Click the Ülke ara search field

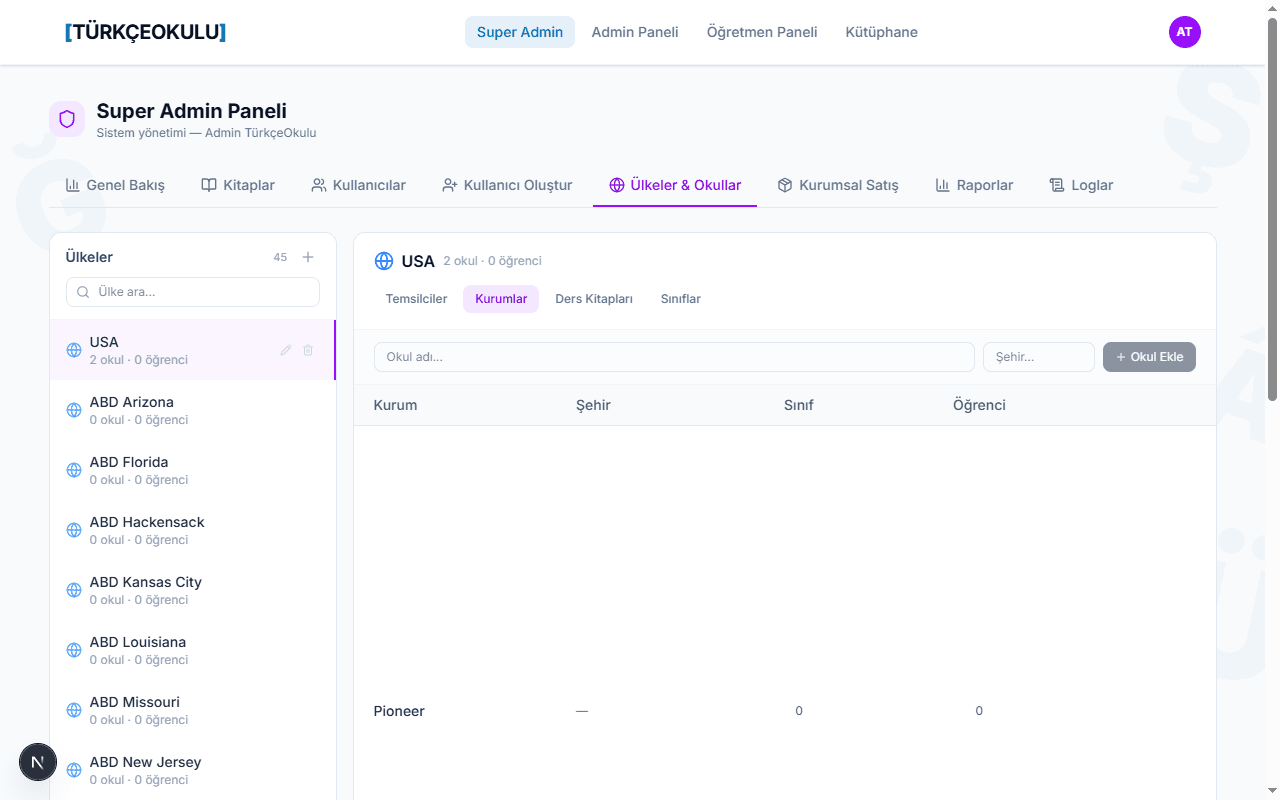point(193,292)
